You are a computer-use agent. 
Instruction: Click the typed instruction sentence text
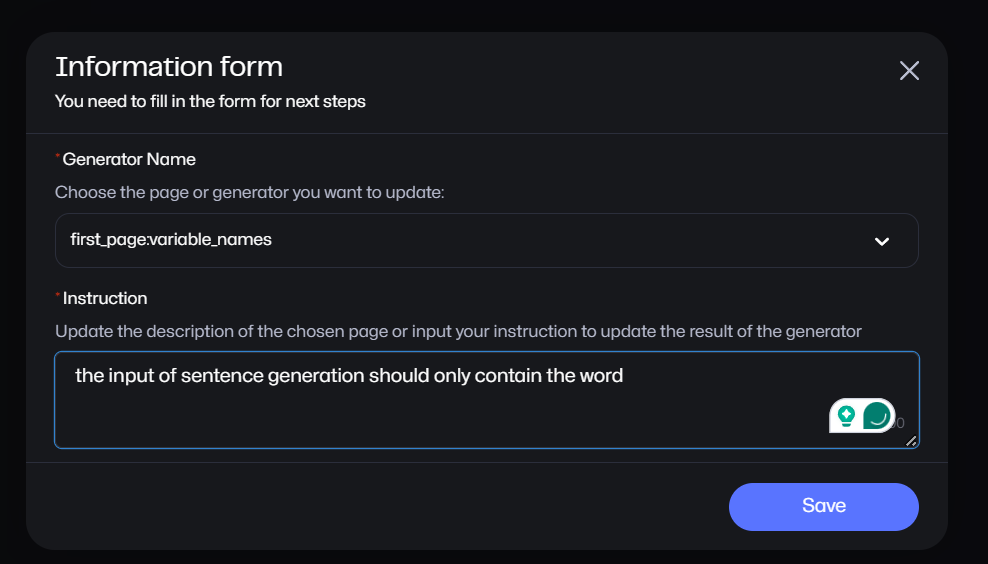(x=348, y=376)
